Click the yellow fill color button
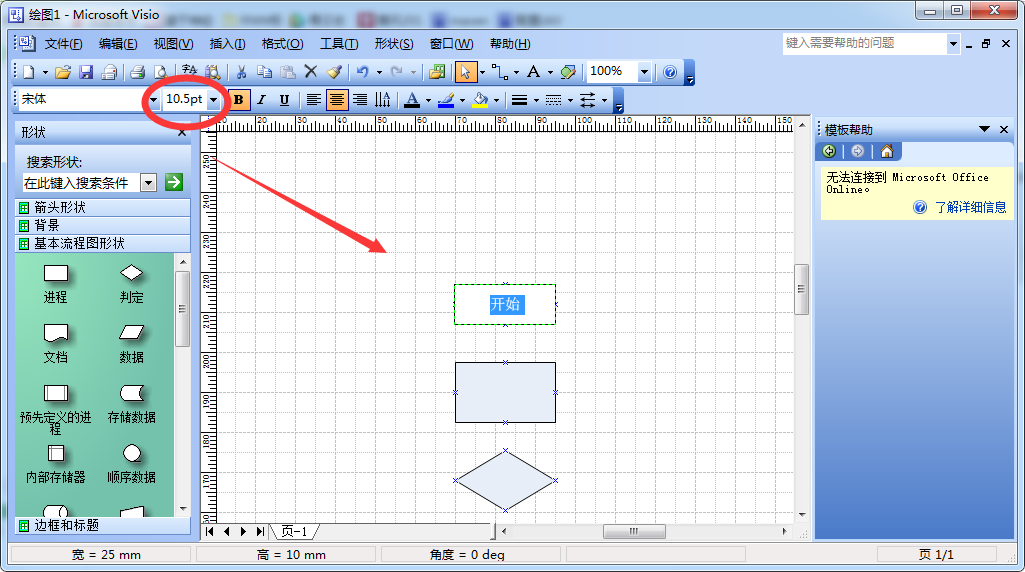This screenshot has width=1025, height=572. pos(480,100)
